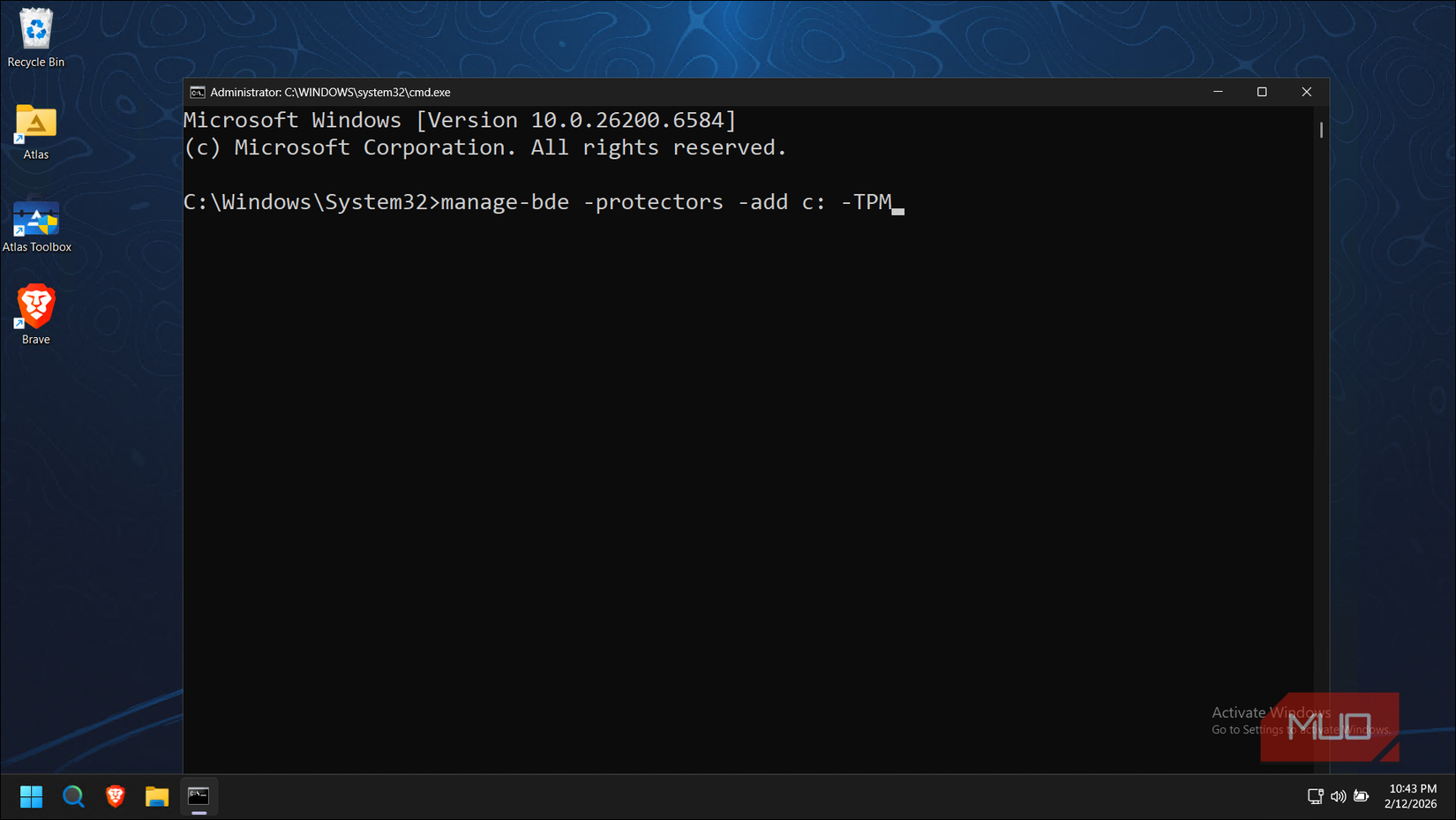This screenshot has width=1456, height=820.
Task: Open network status in system tray
Action: [1315, 796]
